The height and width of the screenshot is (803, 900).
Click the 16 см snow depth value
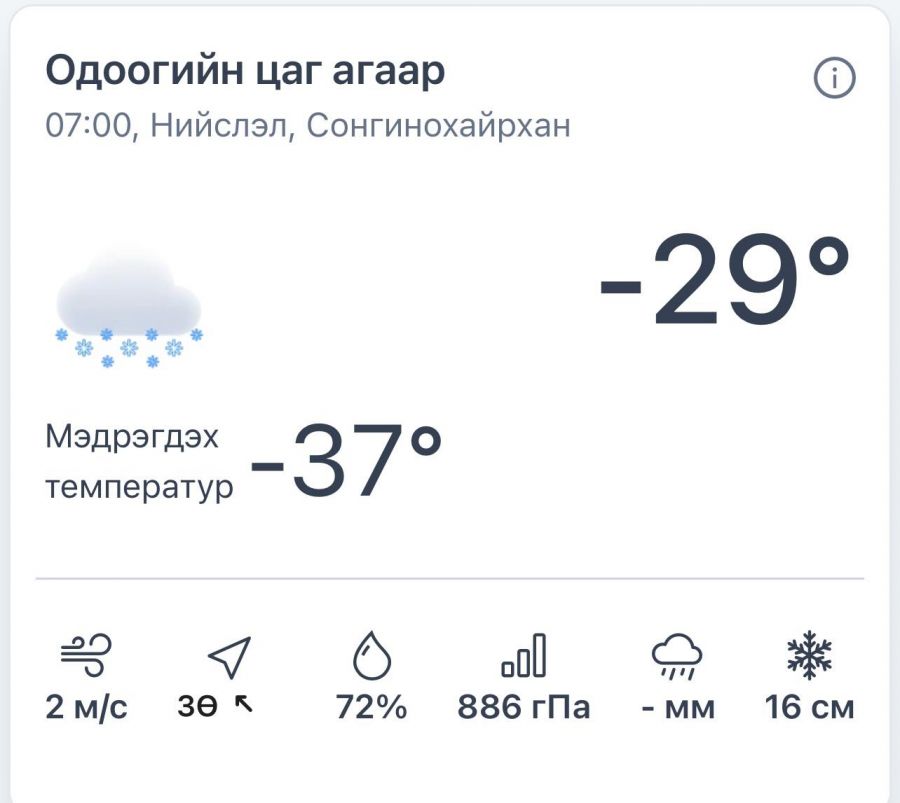[x=810, y=707]
